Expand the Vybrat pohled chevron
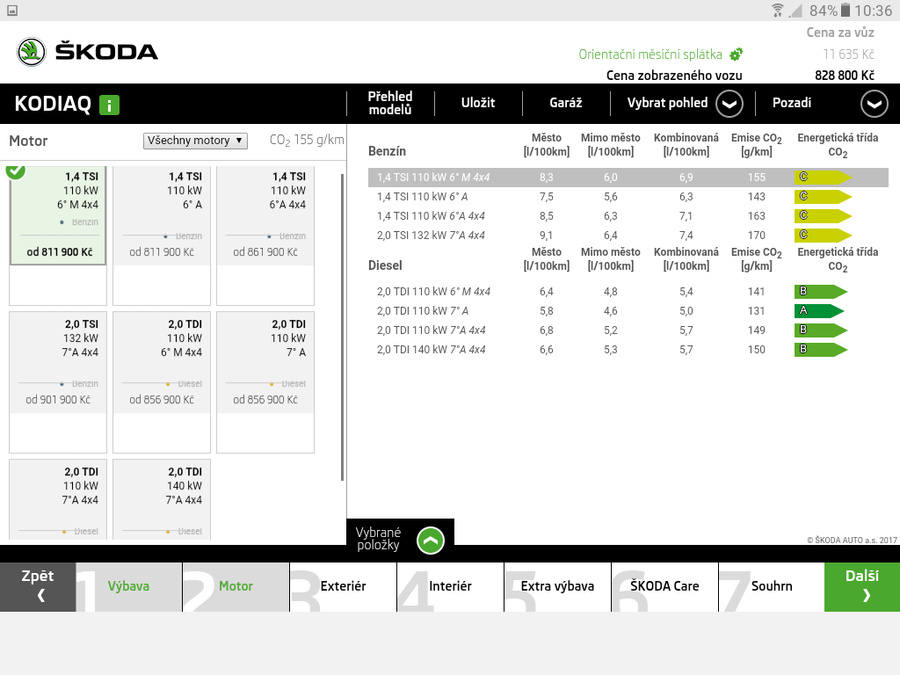Viewport: 900px width, 675px height. (730, 104)
